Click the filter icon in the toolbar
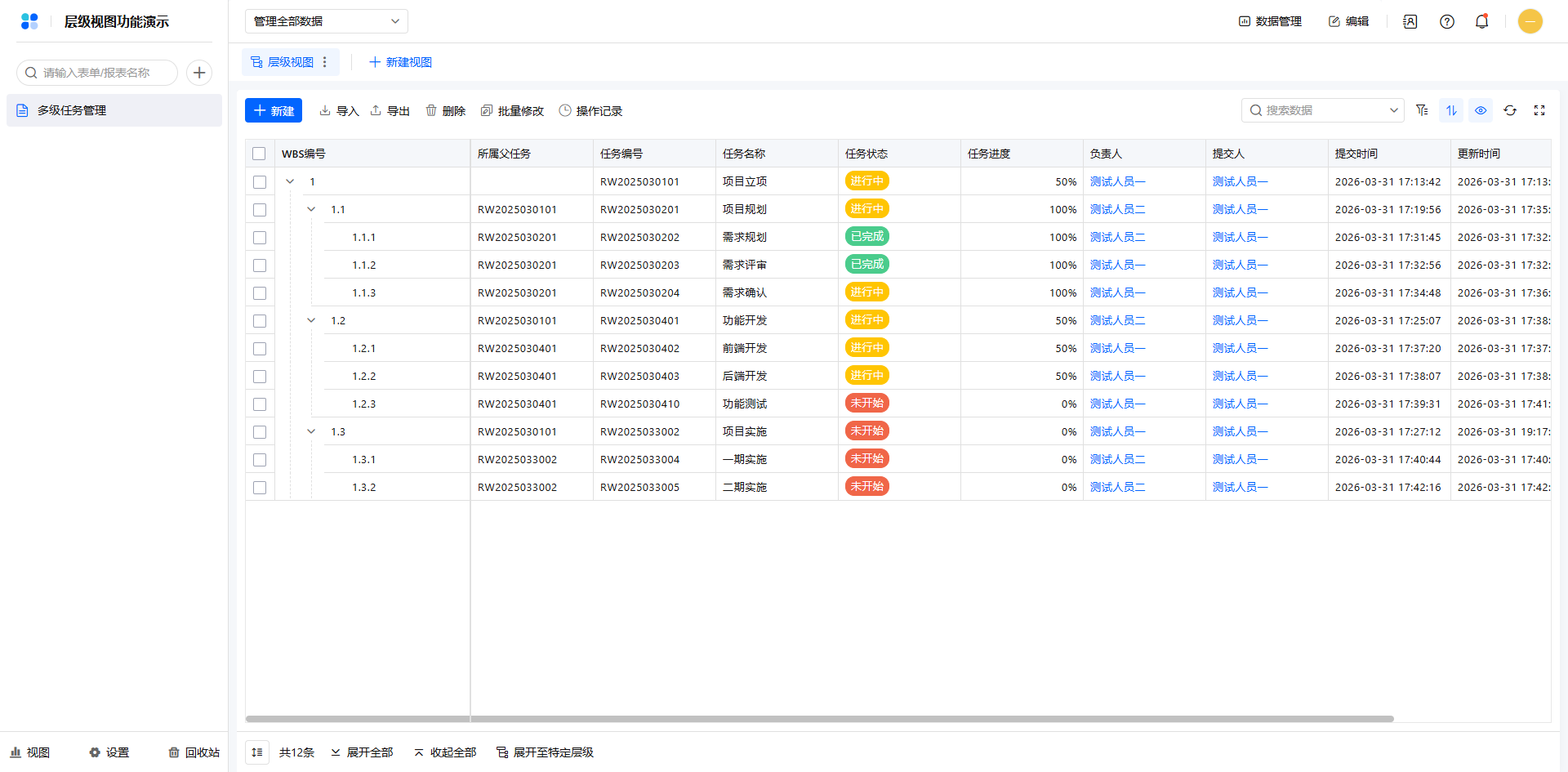The width and height of the screenshot is (1568, 772). point(1422,110)
